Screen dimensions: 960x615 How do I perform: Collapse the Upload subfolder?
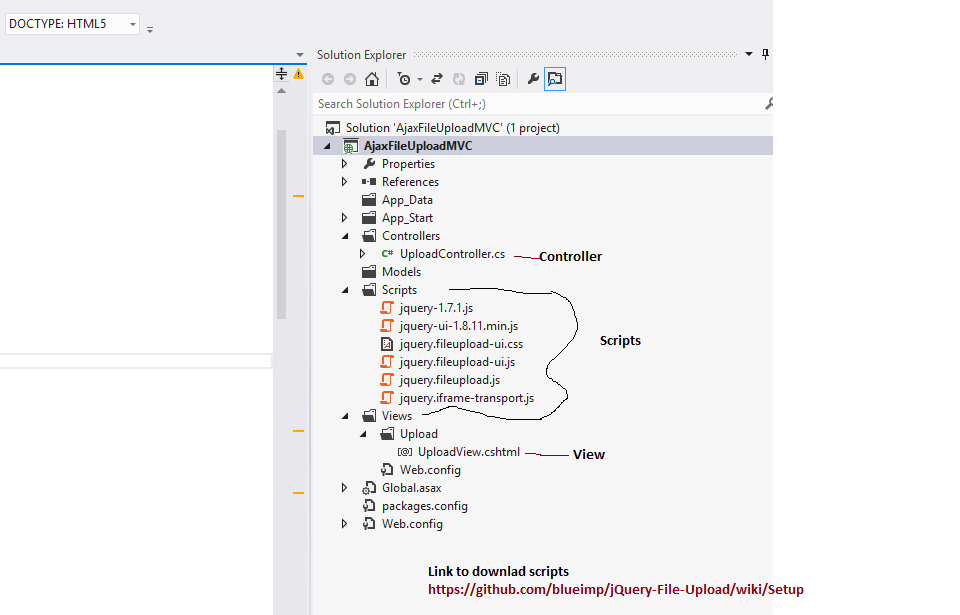(x=363, y=434)
